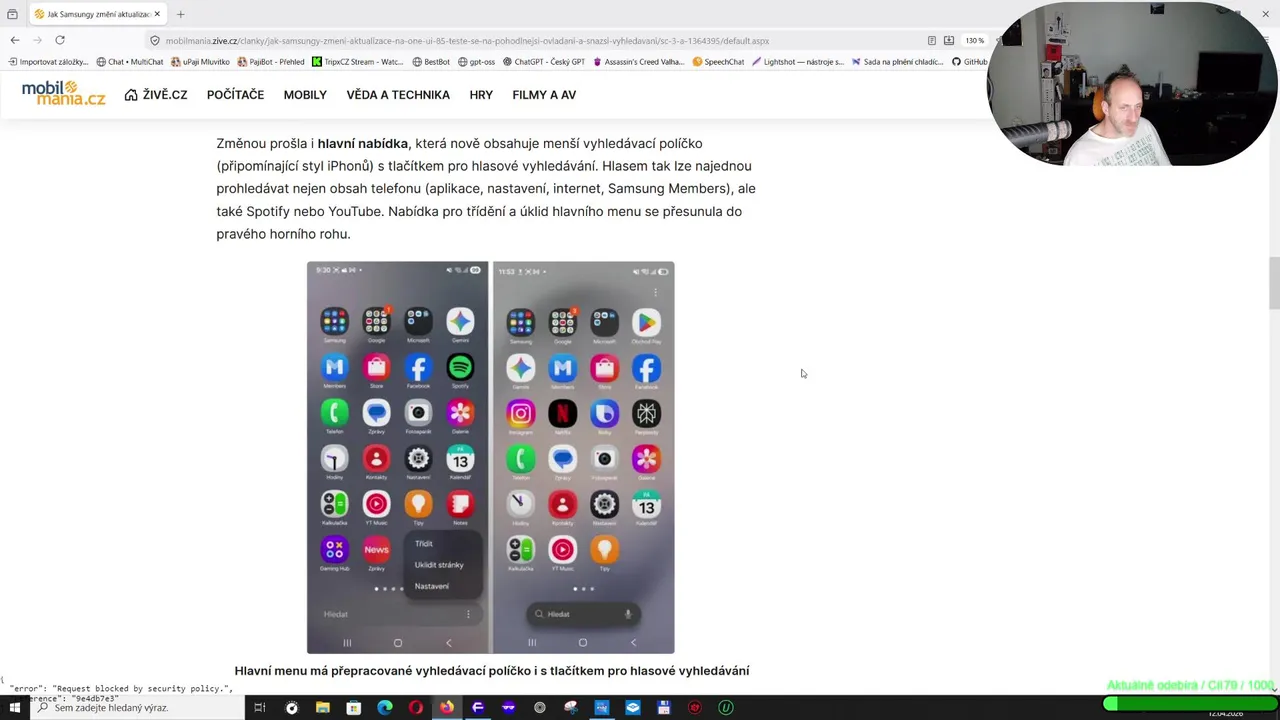The width and height of the screenshot is (1280, 720).
Task: Open the right Samsung phone screenshot image
Action: [x=583, y=457]
